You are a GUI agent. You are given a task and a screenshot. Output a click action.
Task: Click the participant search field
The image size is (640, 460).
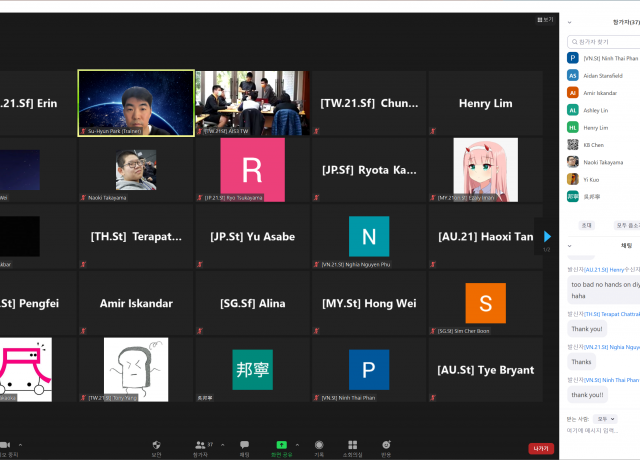tap(604, 42)
